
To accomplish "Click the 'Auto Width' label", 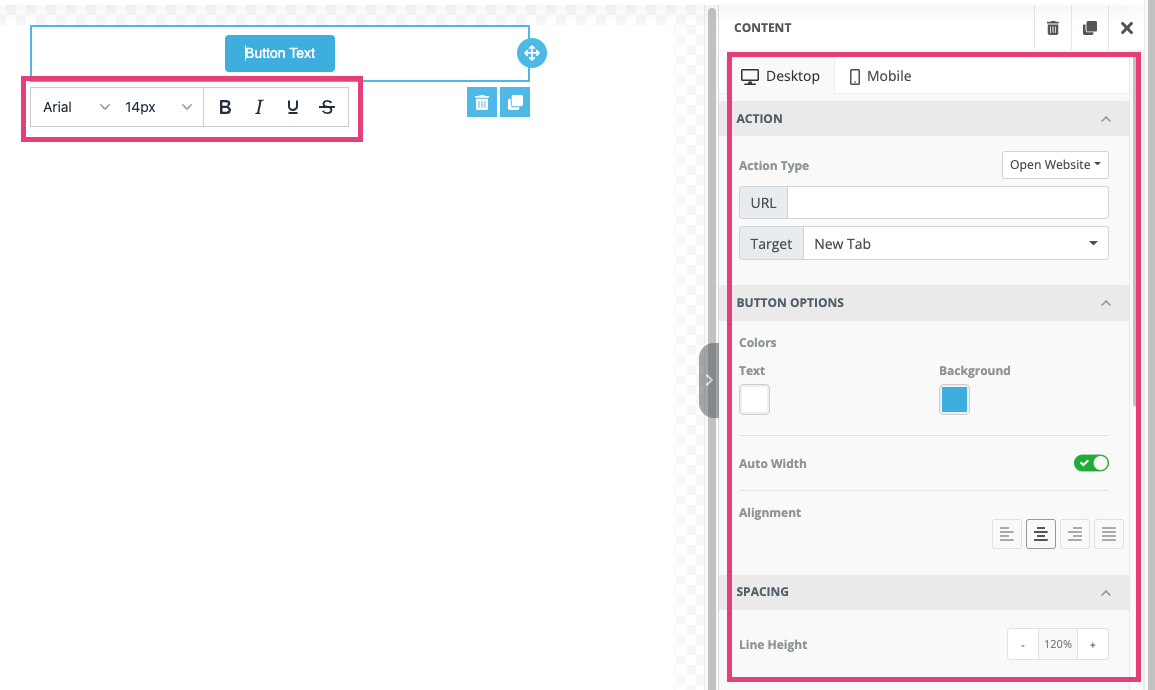I will tap(773, 463).
